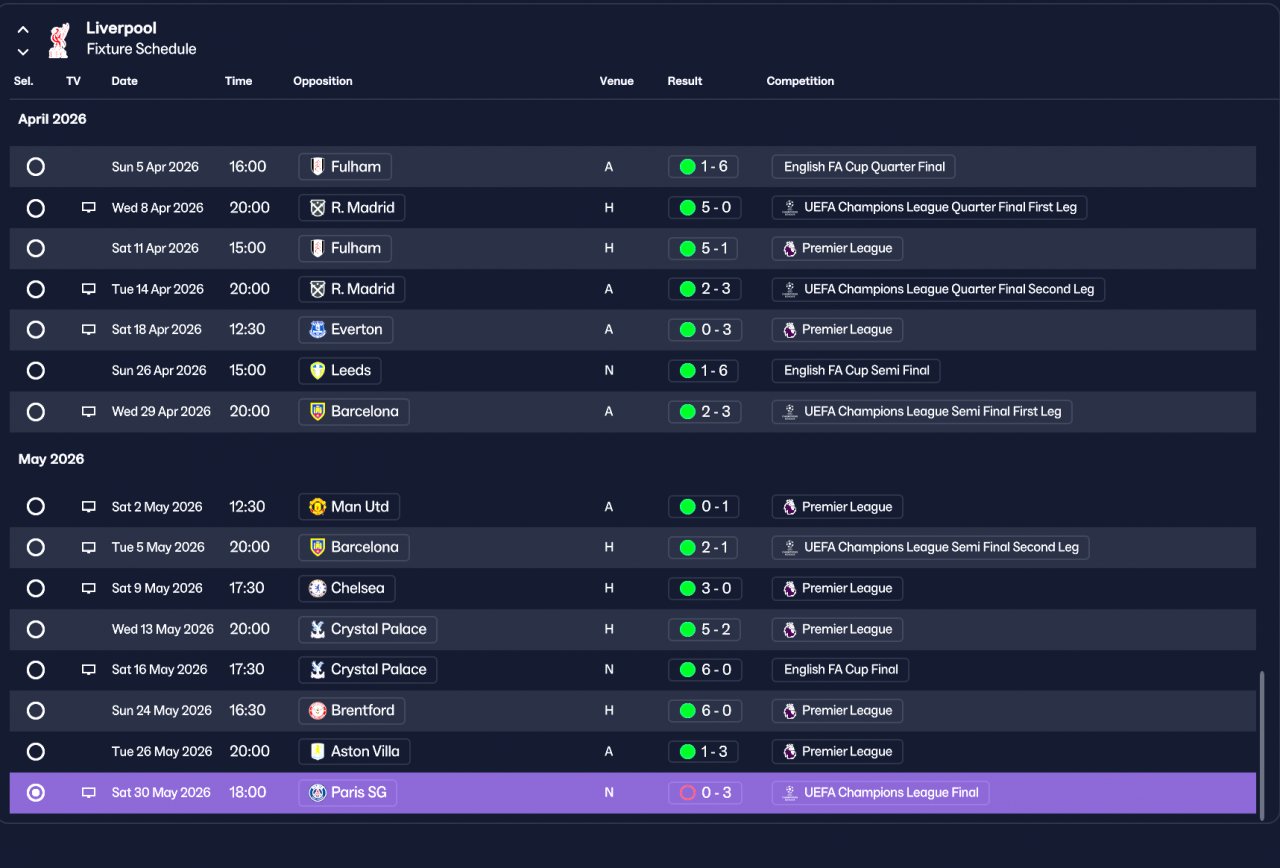The image size is (1280, 868).
Task: Sort by Time column header
Action: pos(238,81)
